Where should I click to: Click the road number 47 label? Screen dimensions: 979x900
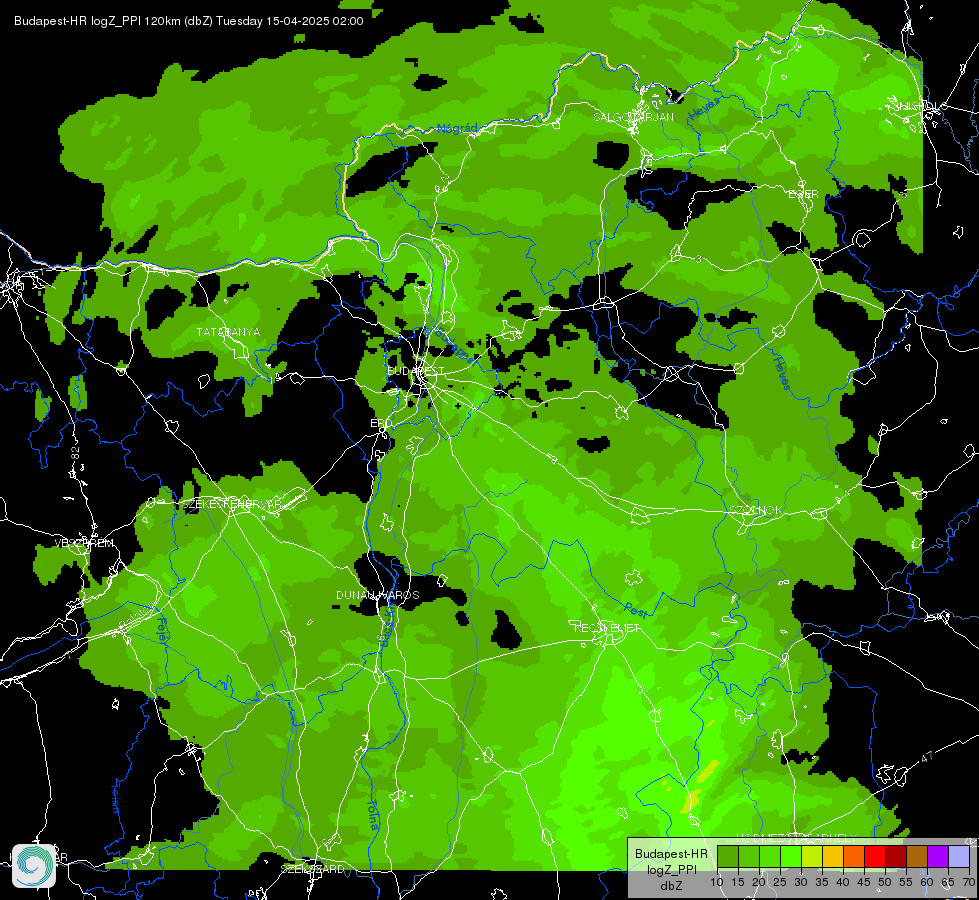pos(928,757)
